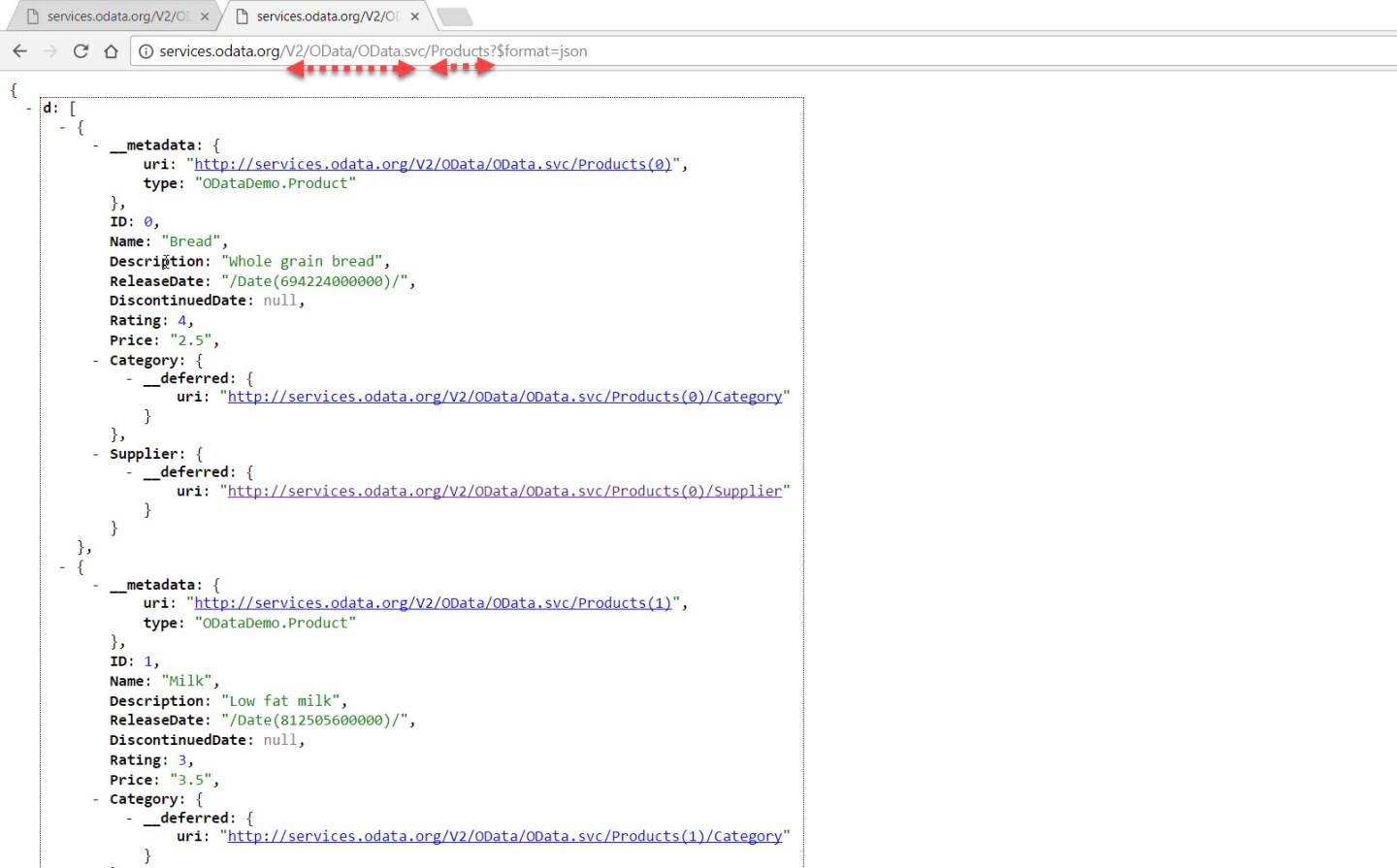The image size is (1397, 868).
Task: Collapse the Category object of product Bread
Action: pyautogui.click(x=94, y=359)
